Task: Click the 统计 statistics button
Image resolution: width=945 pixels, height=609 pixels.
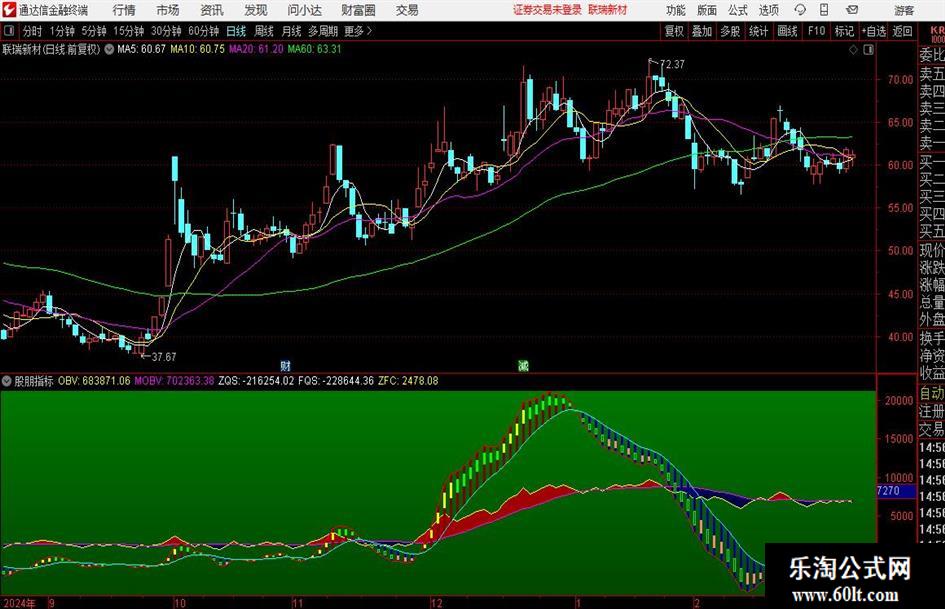Action: tap(759, 31)
